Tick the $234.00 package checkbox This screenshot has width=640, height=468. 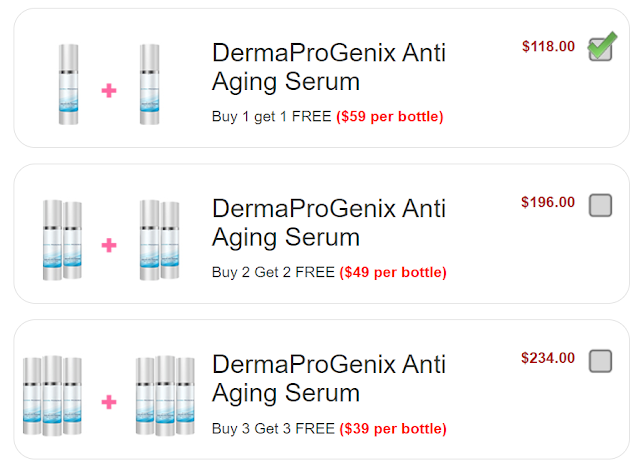pyautogui.click(x=600, y=361)
